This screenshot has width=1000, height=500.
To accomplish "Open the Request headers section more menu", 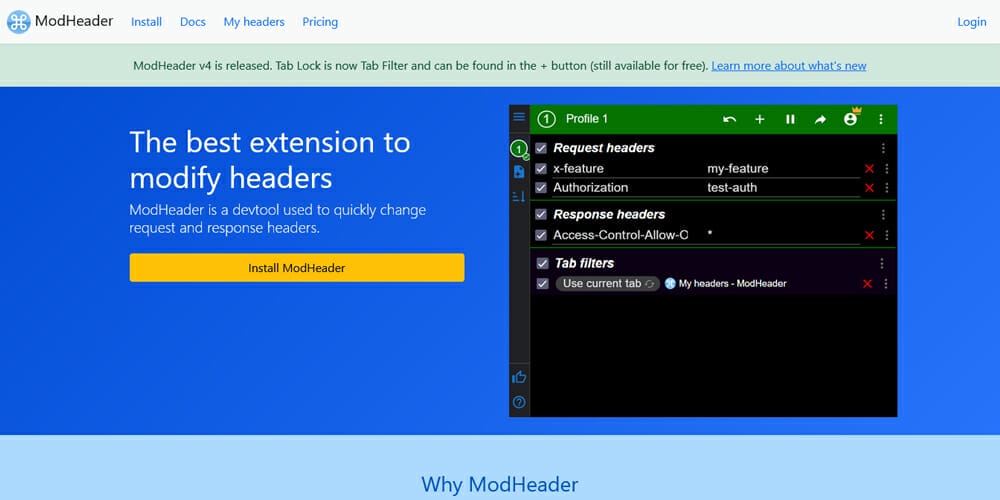I will click(x=883, y=149).
